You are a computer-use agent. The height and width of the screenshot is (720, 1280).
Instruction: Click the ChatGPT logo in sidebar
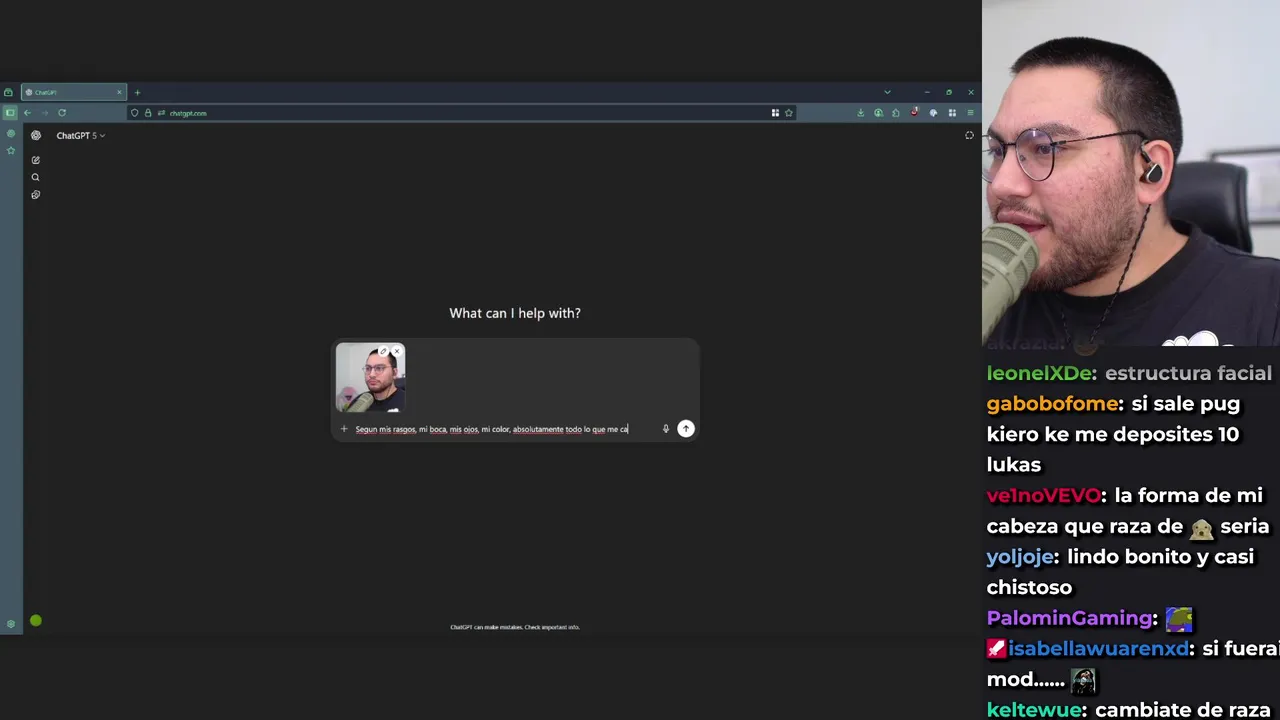(x=35, y=135)
